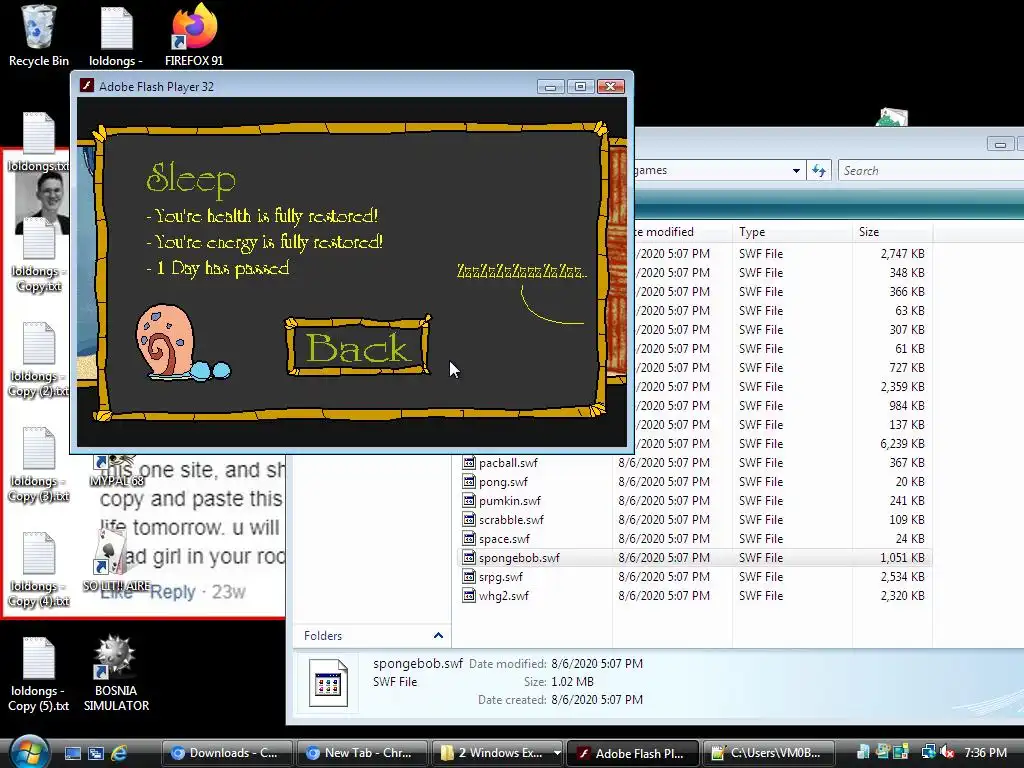Click Gary the snail in the Flash game
The height and width of the screenshot is (768, 1024).
[182, 343]
